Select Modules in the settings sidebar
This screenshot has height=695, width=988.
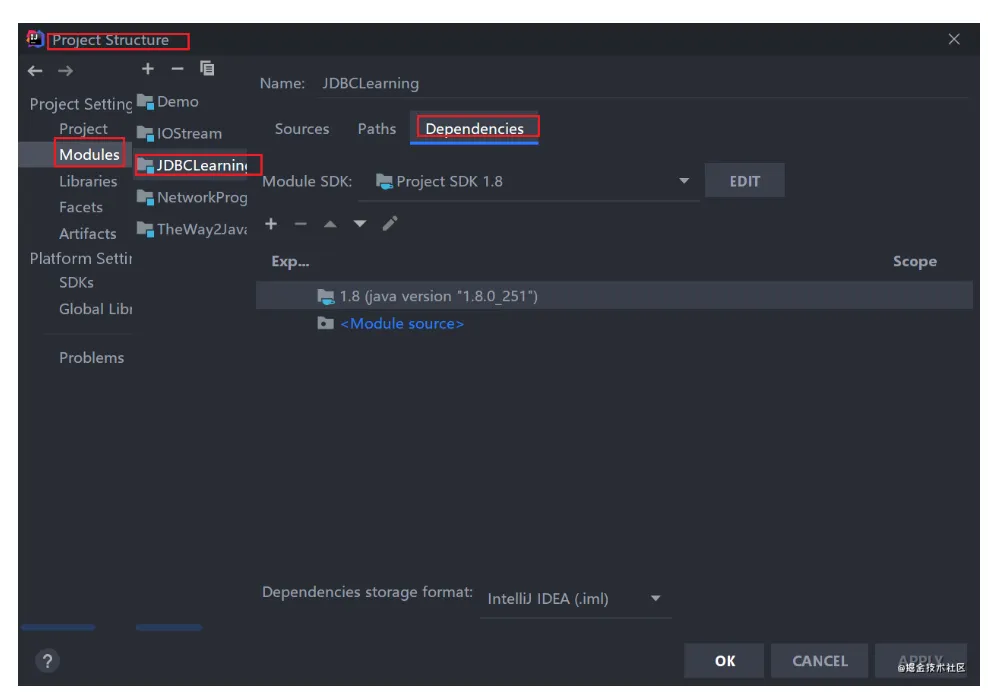tap(89, 155)
